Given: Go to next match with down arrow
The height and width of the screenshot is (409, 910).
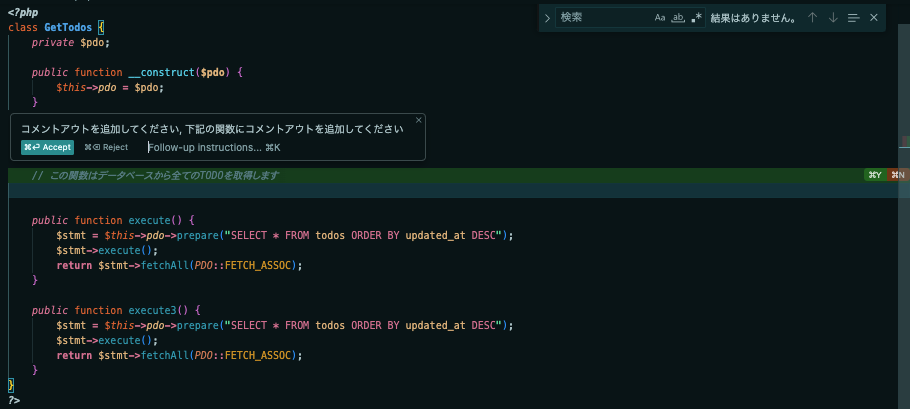Looking at the screenshot, I should [x=833, y=18].
